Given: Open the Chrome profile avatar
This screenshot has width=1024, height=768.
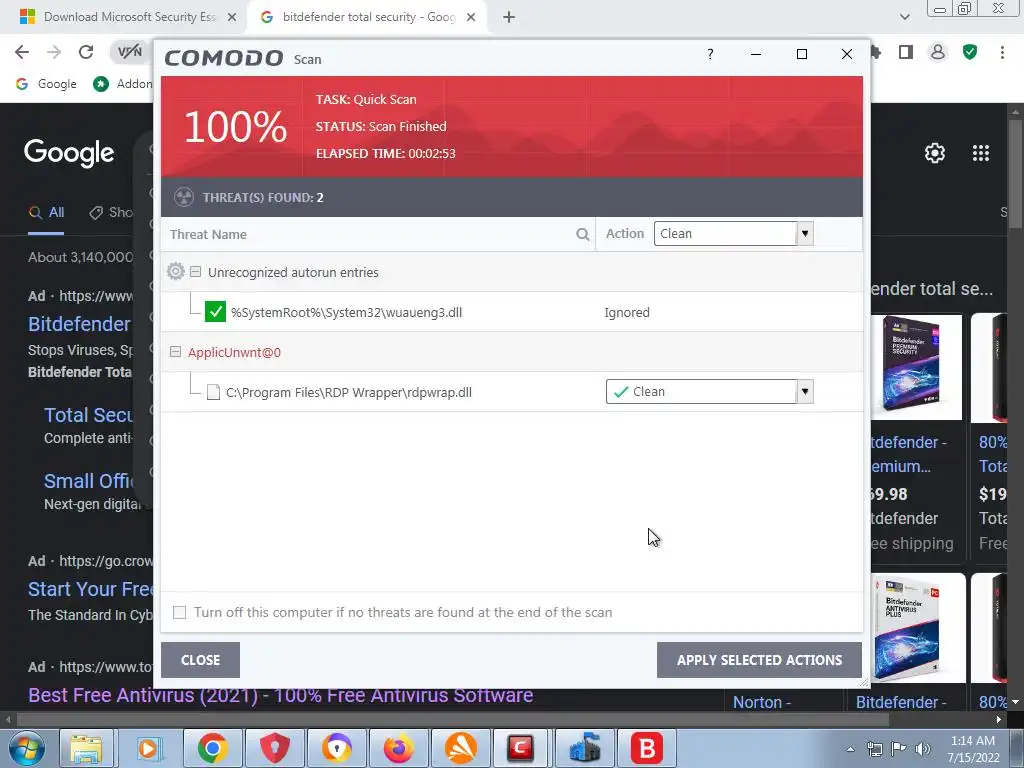Looking at the screenshot, I should pyautogui.click(x=938, y=52).
